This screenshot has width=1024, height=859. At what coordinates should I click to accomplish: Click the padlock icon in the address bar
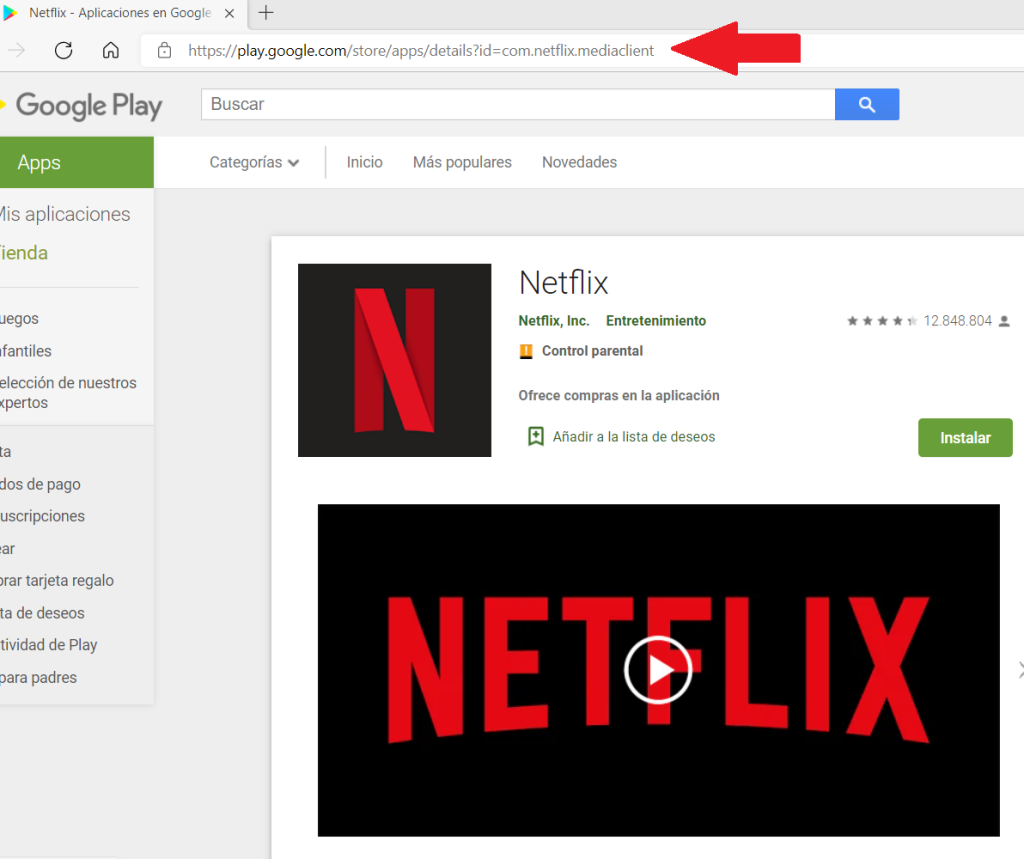click(165, 50)
